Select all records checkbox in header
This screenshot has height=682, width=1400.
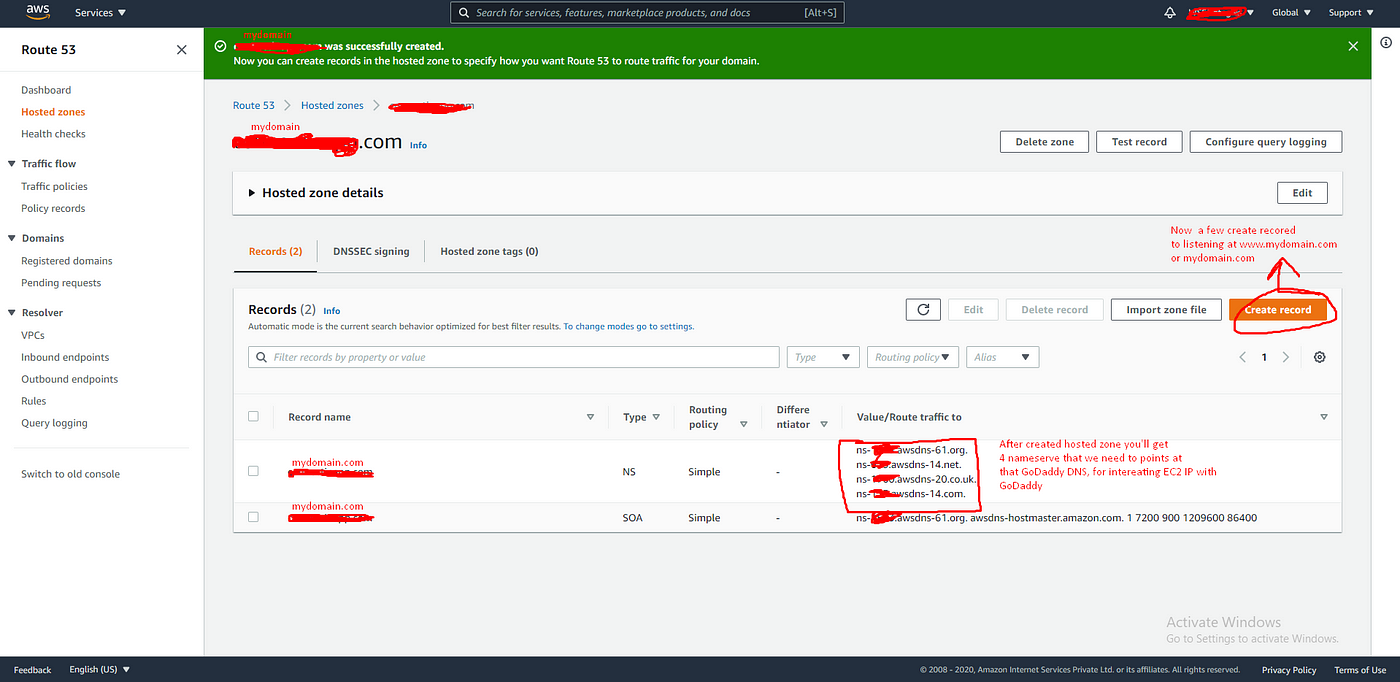(x=253, y=416)
